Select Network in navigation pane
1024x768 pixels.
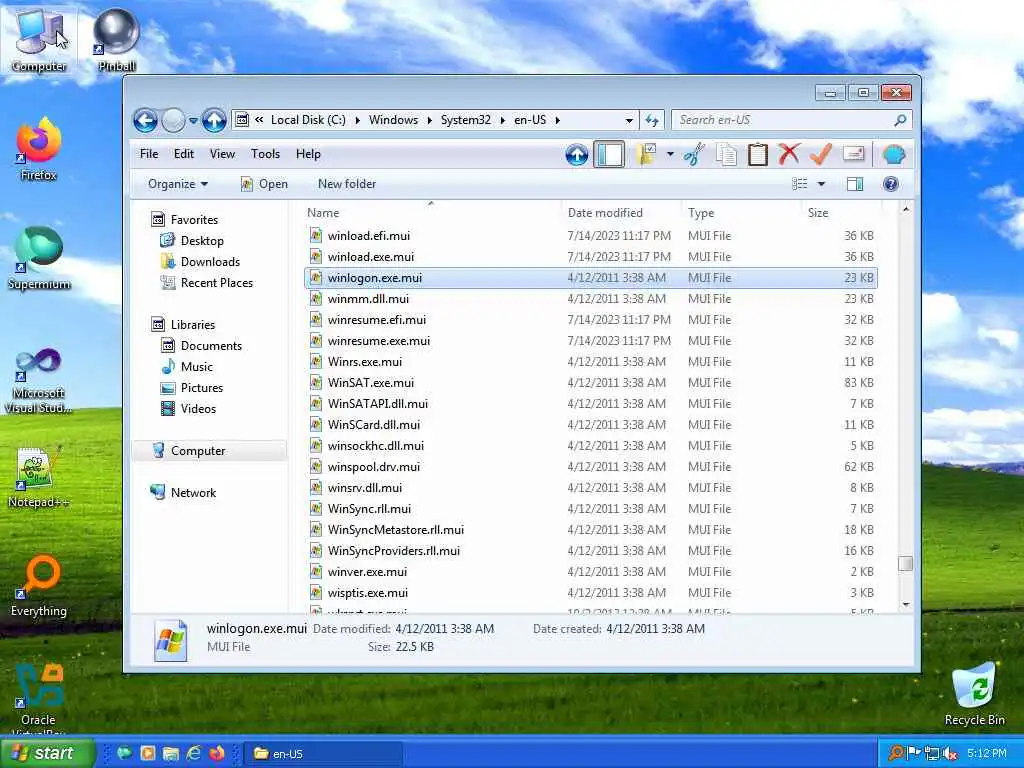point(184,493)
